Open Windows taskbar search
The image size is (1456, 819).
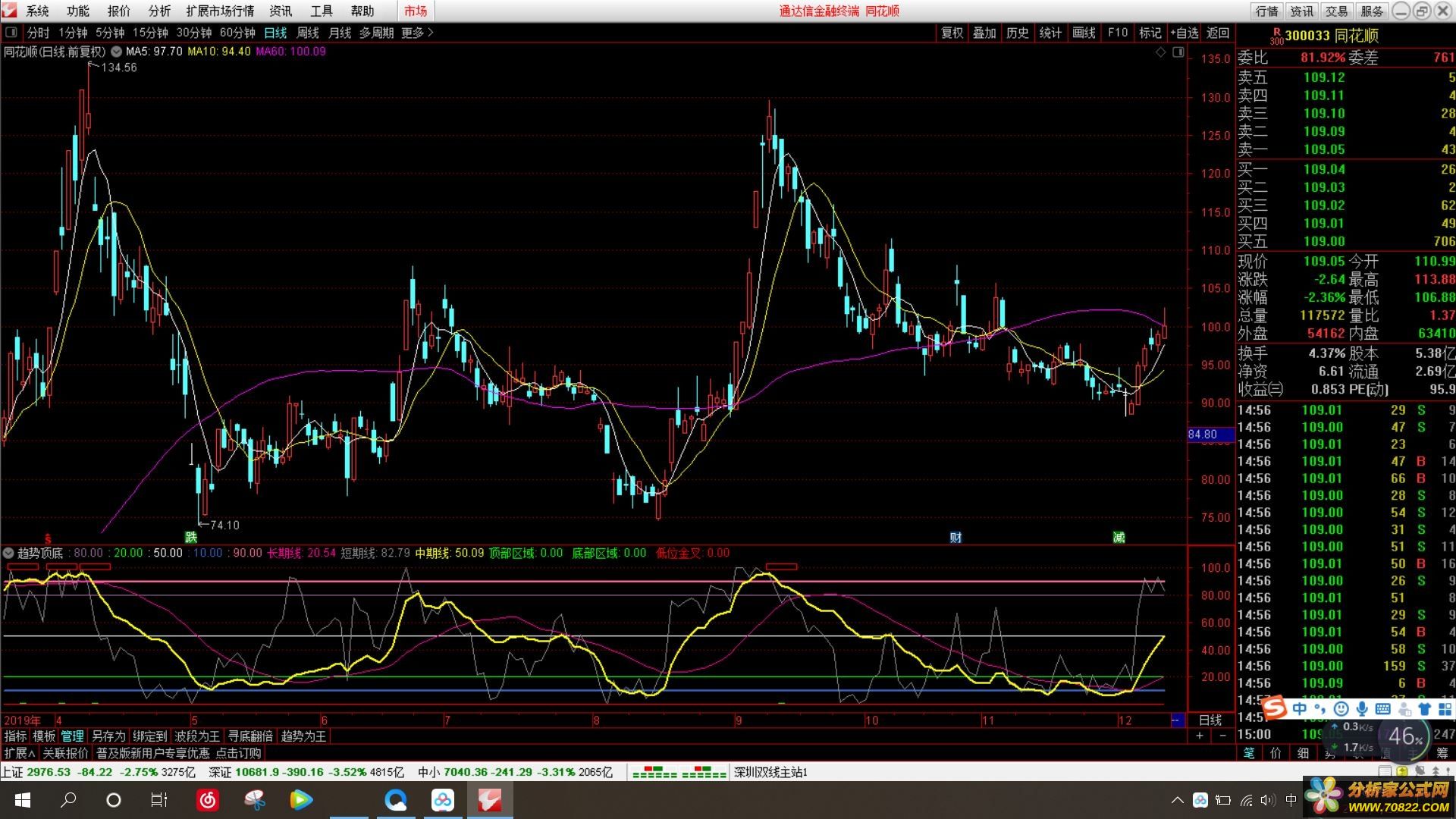68,800
